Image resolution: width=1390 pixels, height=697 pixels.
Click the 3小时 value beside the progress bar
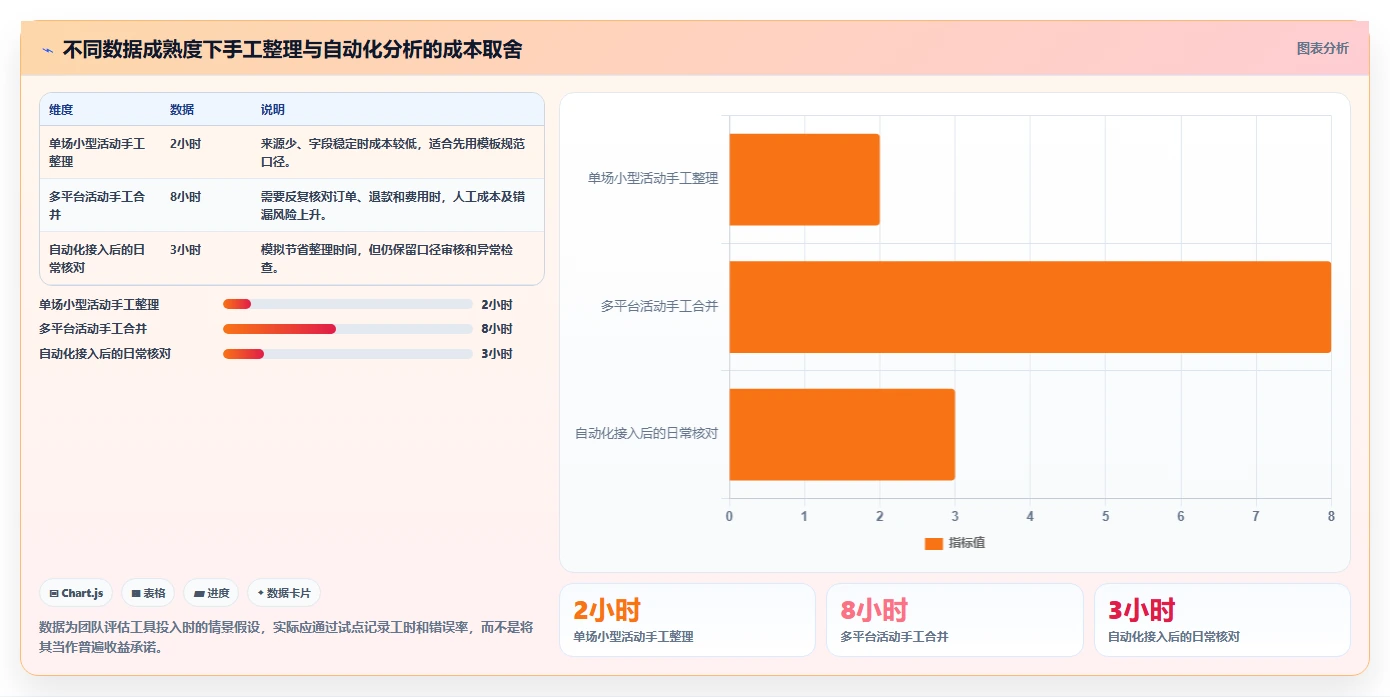tap(497, 354)
